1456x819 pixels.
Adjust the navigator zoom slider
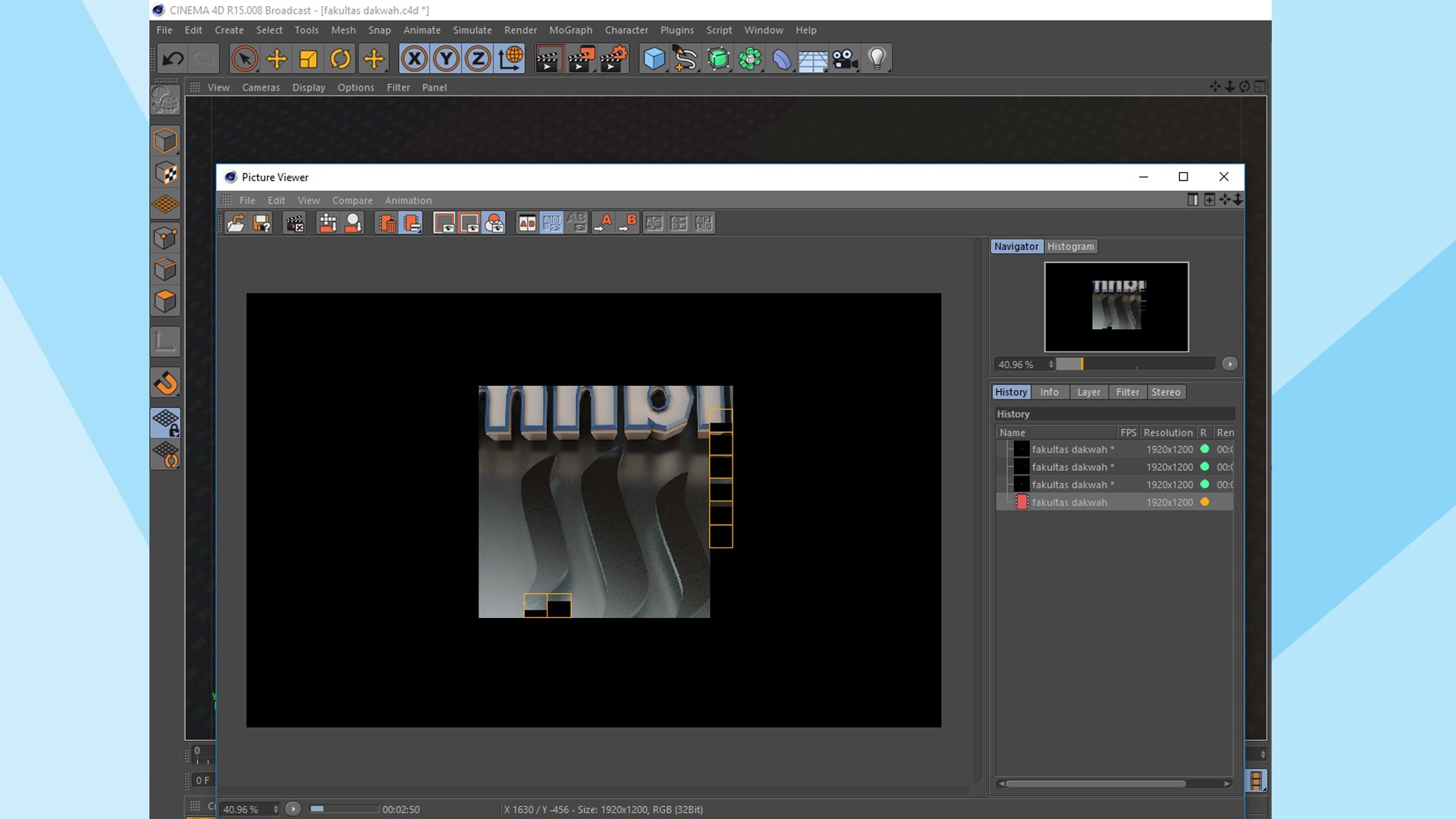coord(1136,364)
